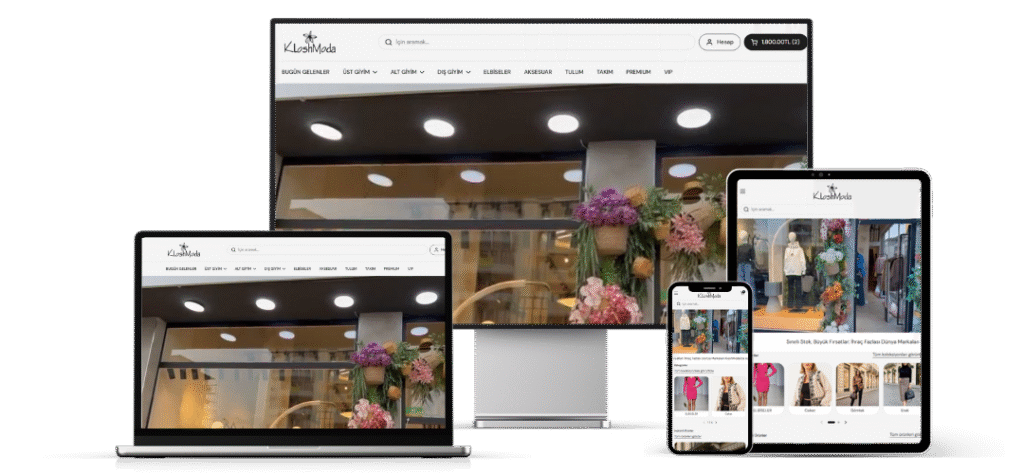The image size is (1024, 474).
Task: Click the search magnifier icon on the monitor
Action: pyautogui.click(x=389, y=42)
